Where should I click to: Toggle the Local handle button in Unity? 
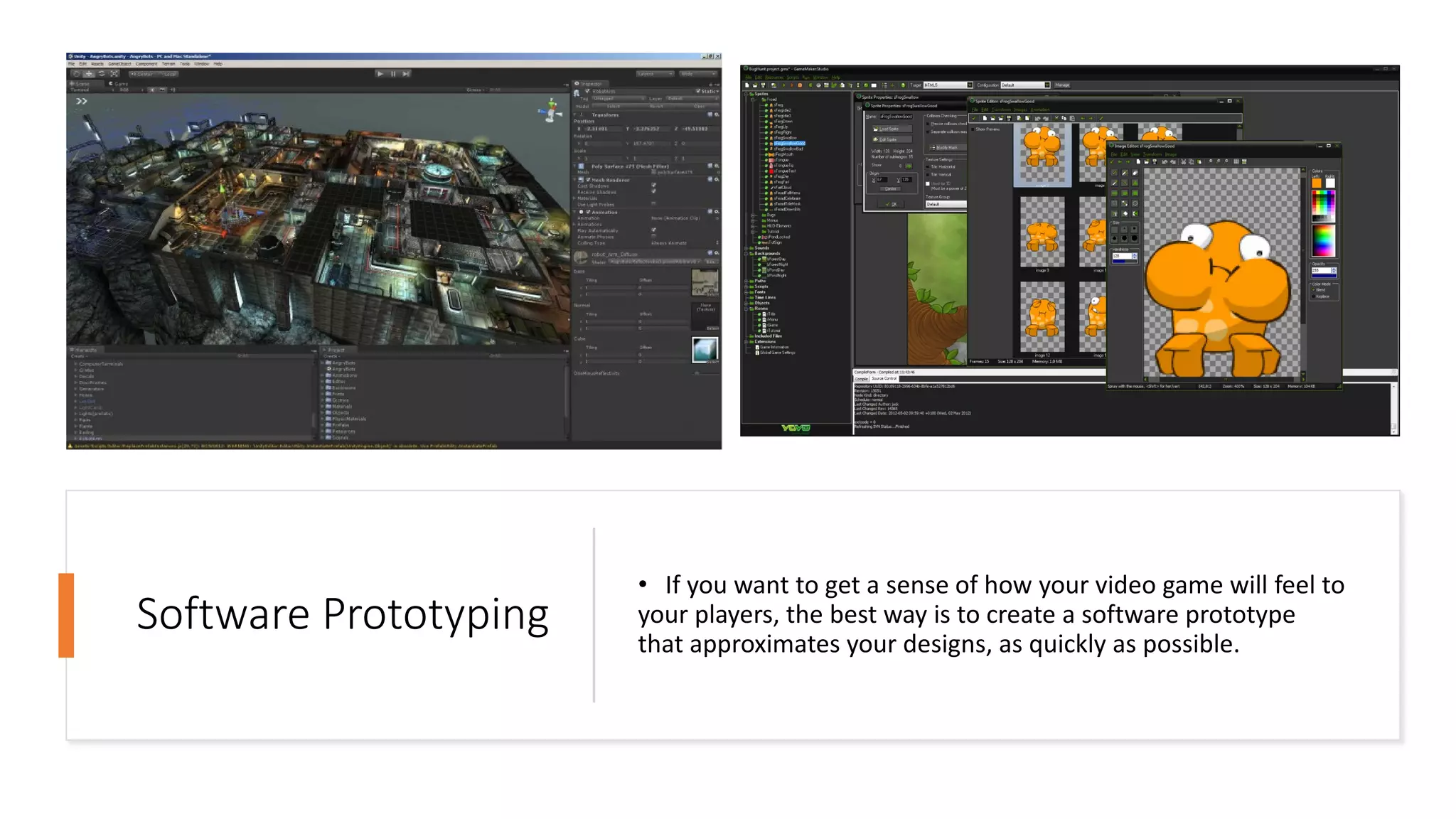tap(168, 74)
